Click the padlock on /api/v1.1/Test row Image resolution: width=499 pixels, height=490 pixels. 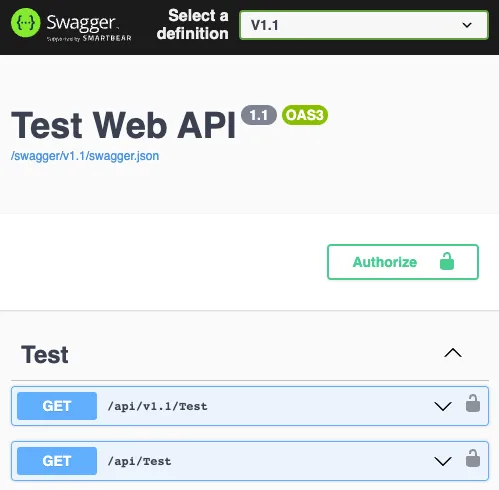coord(473,403)
